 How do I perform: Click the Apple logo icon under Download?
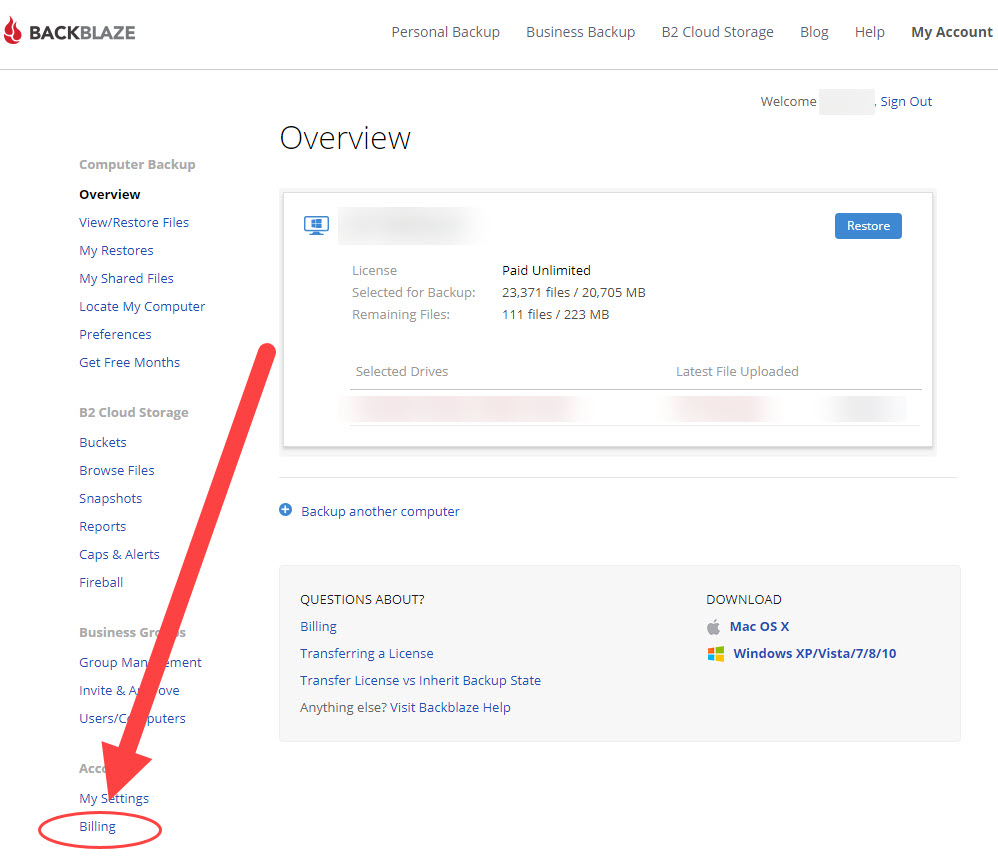[713, 627]
